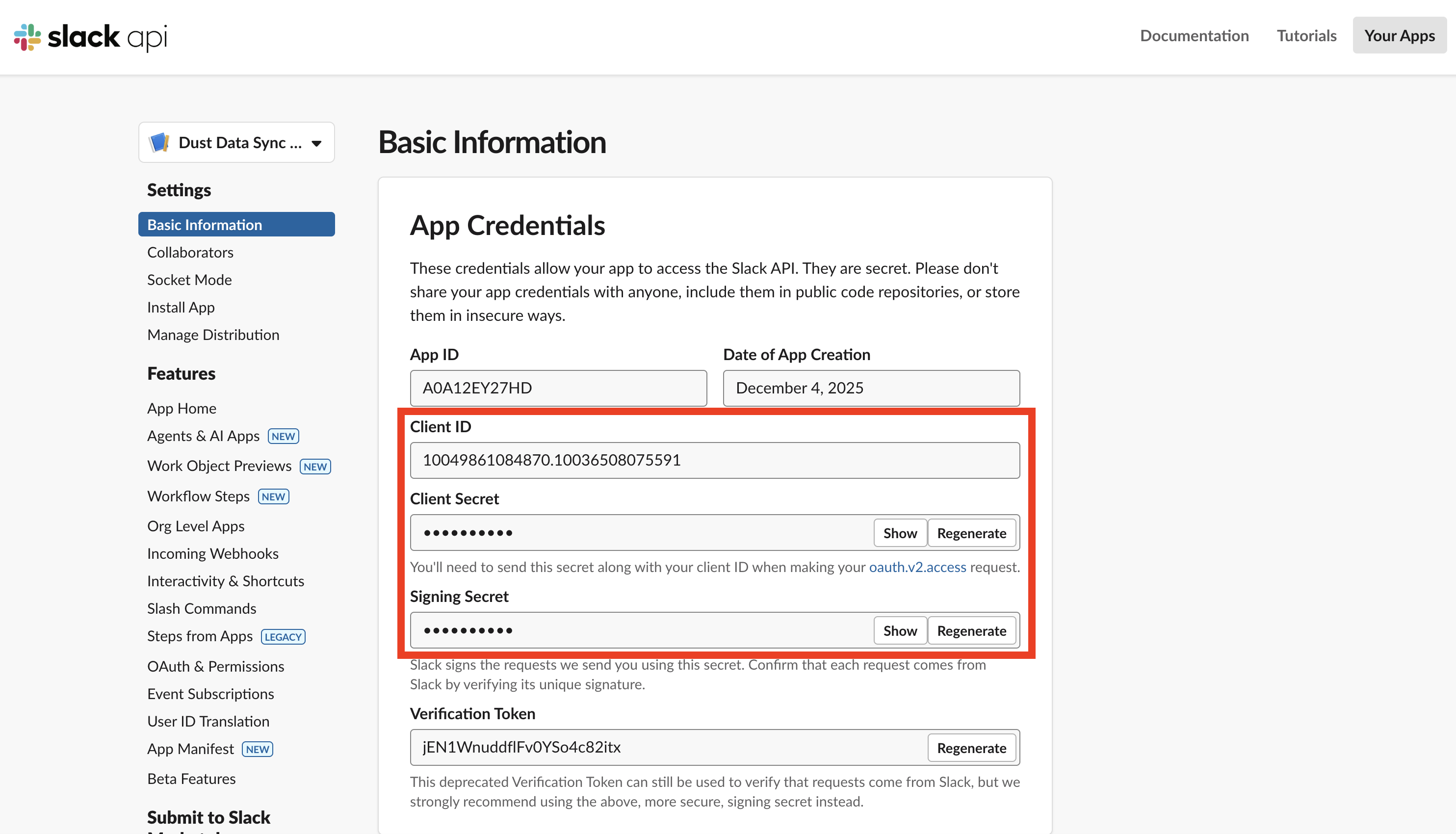Open App Manifest settings
The width and height of the screenshot is (1456, 834).
190,749
